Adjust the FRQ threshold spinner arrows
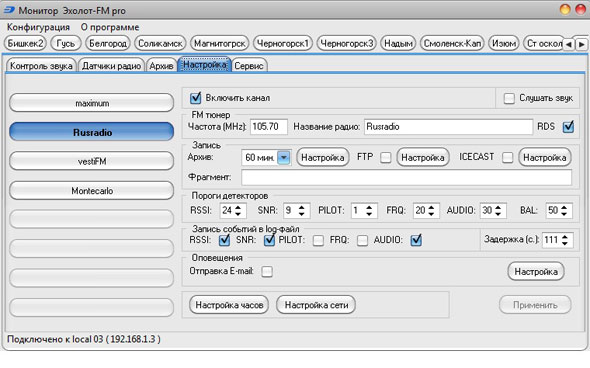 [x=431, y=210]
